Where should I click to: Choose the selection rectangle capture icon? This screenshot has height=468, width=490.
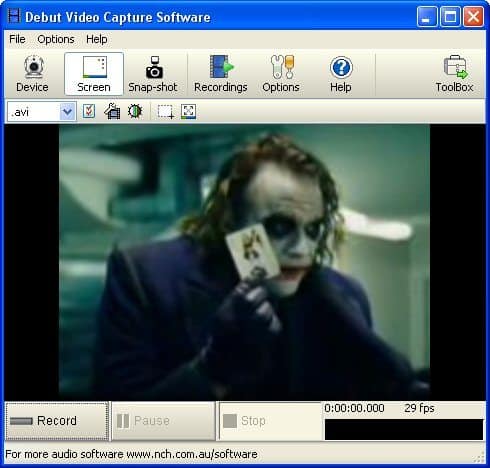[166, 112]
